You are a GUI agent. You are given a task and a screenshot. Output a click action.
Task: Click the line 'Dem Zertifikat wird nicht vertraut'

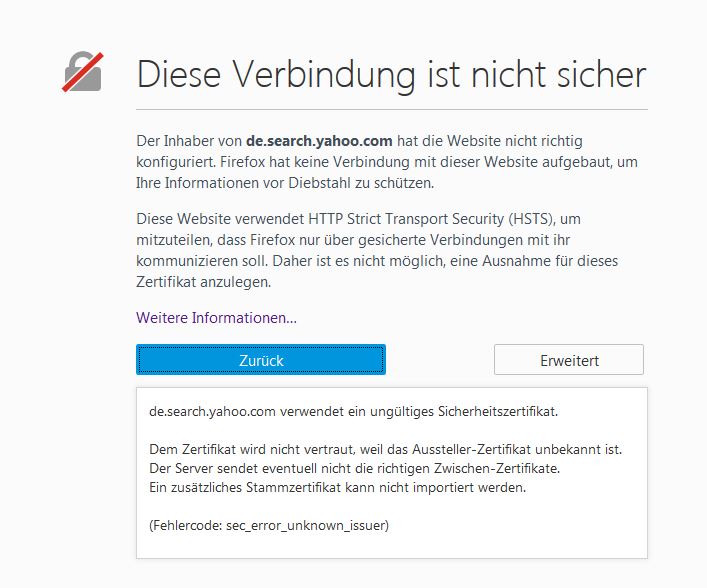tap(386, 449)
